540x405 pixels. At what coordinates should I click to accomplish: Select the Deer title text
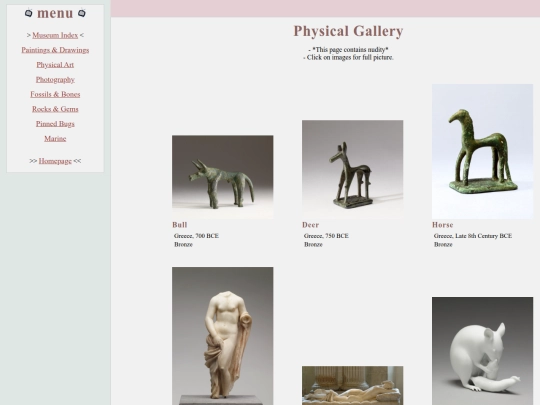[x=311, y=225]
